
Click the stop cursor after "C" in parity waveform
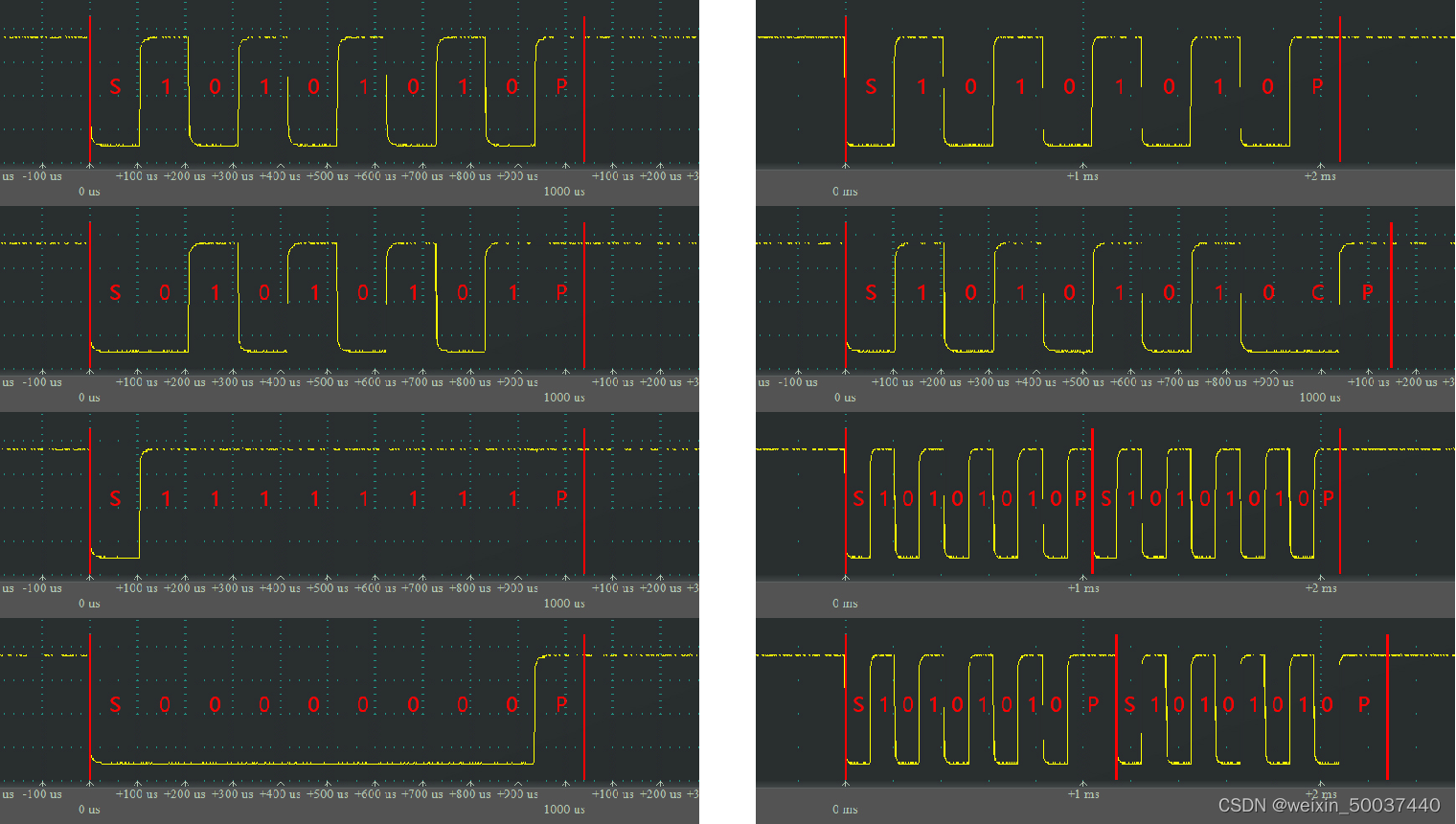(x=1391, y=294)
